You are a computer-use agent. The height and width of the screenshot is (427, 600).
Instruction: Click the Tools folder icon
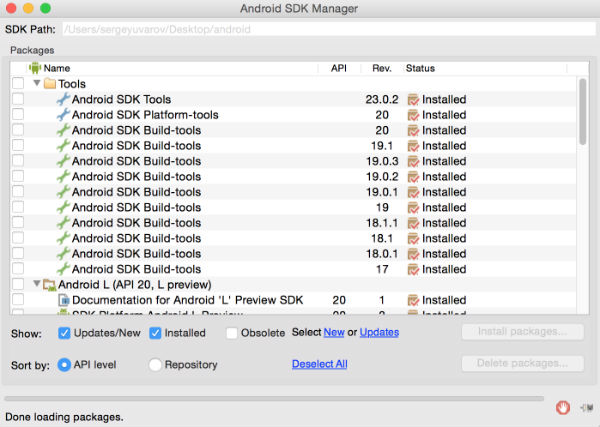click(50, 84)
